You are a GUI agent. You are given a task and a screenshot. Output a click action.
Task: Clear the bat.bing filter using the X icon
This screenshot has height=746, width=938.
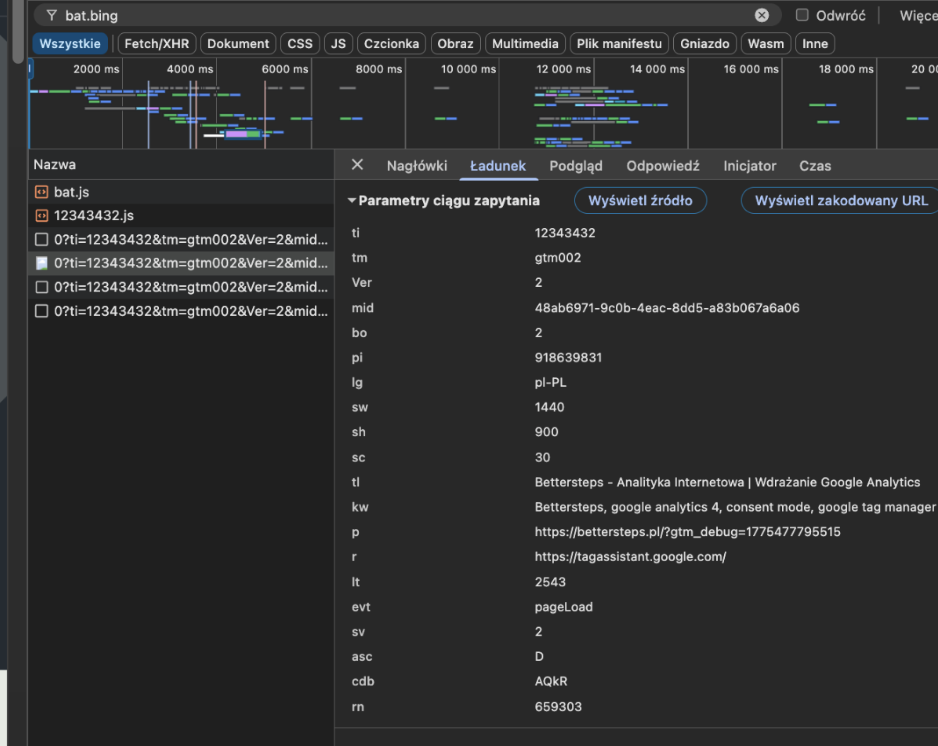click(x=762, y=14)
